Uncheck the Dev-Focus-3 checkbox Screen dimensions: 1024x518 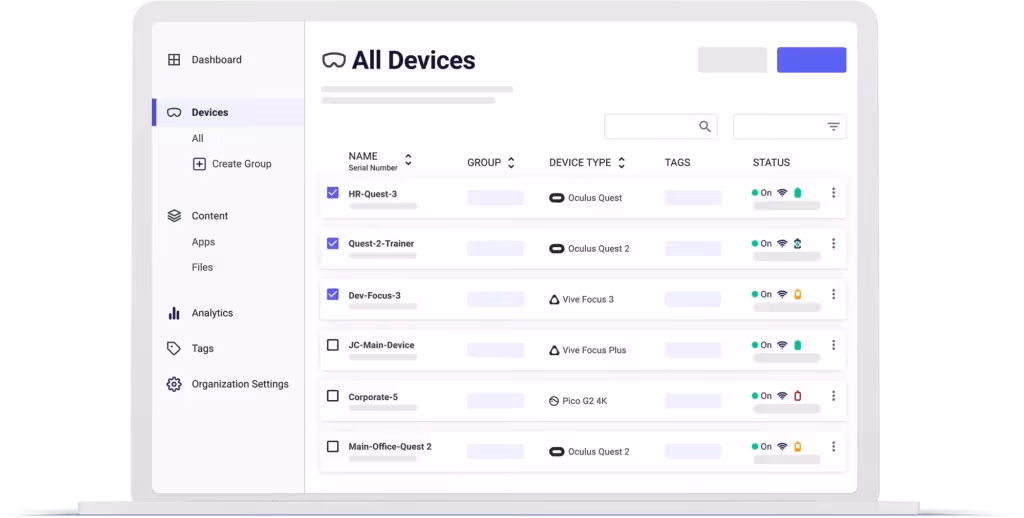coord(333,294)
